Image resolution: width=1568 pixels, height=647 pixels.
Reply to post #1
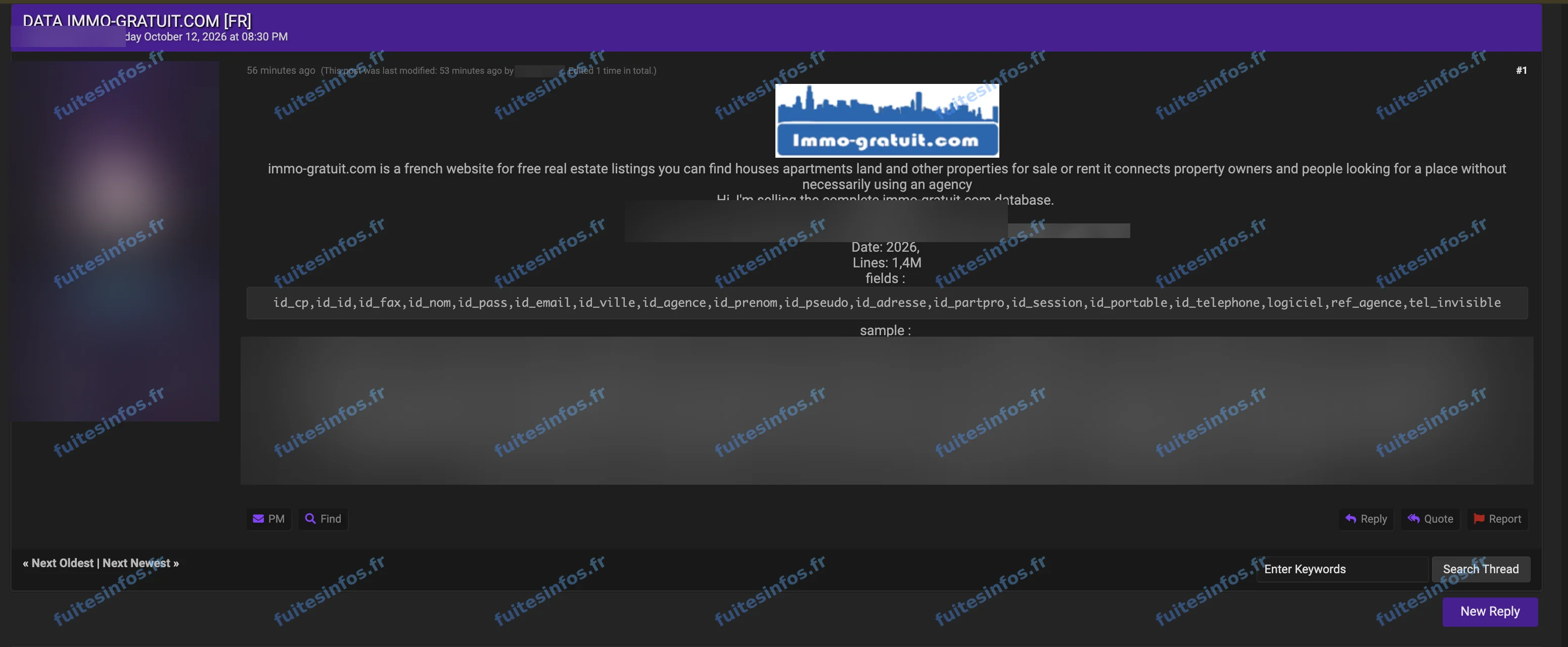pos(1366,519)
